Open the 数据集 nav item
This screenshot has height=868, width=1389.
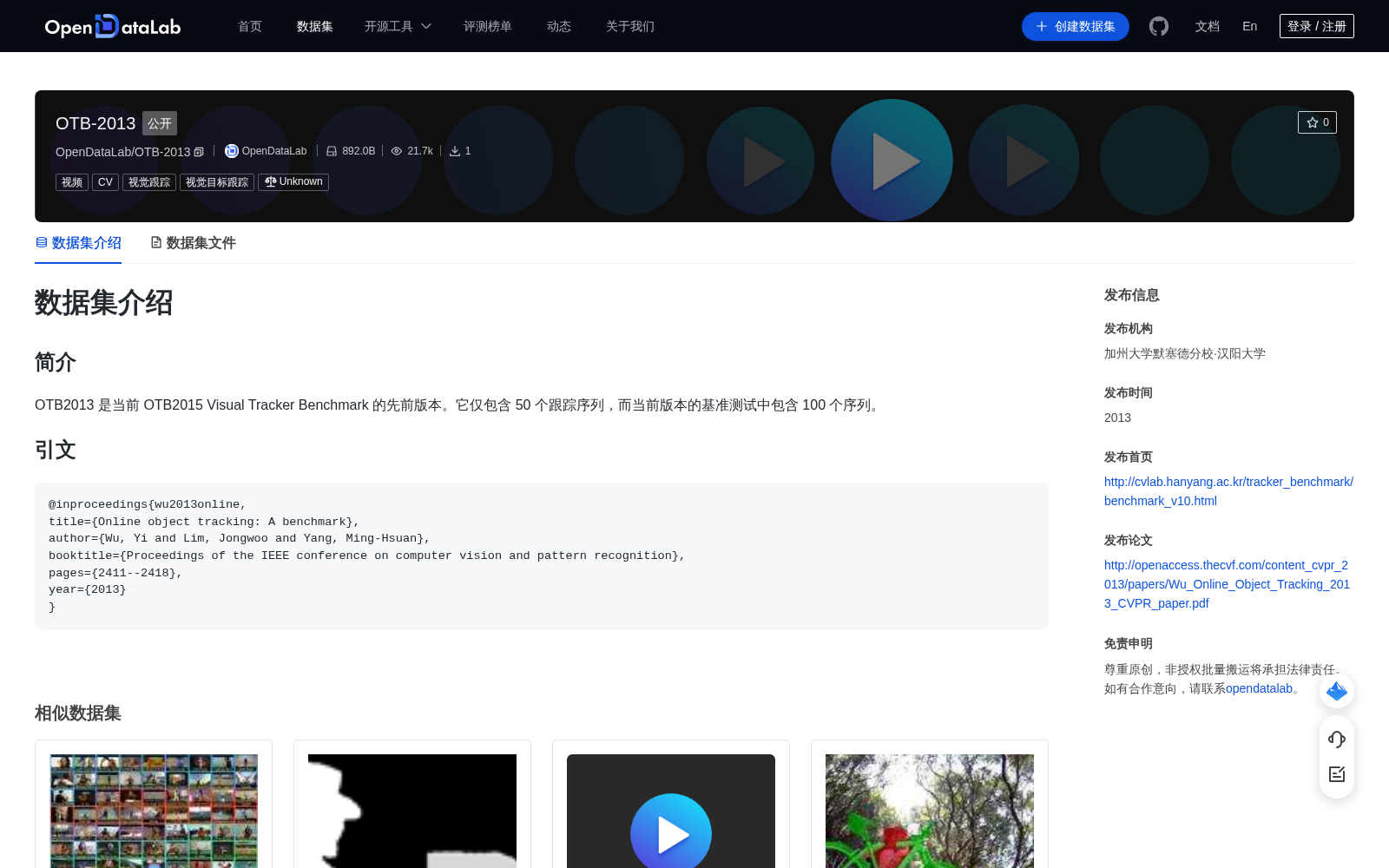click(x=315, y=26)
